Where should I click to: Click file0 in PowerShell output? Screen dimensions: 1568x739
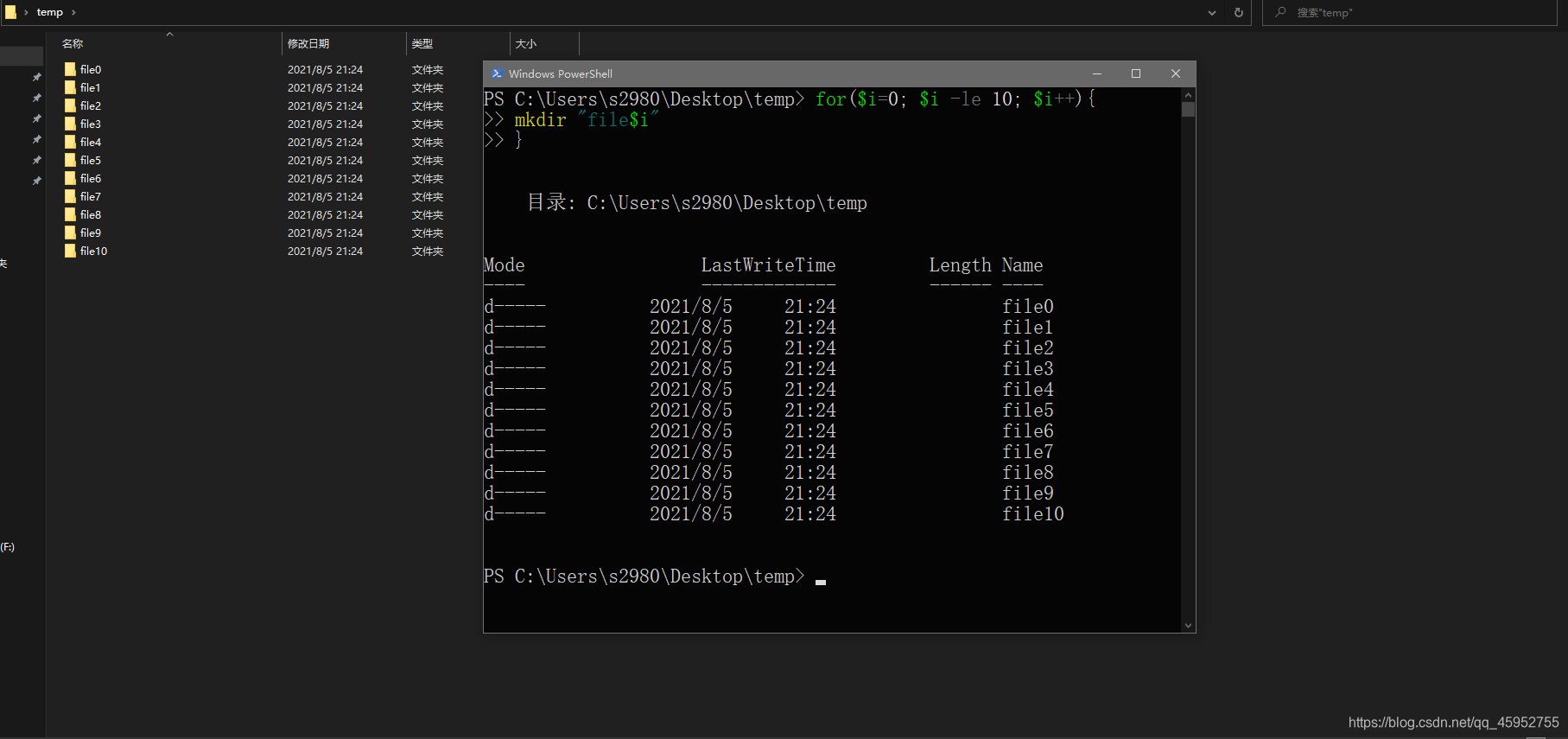pos(1028,306)
